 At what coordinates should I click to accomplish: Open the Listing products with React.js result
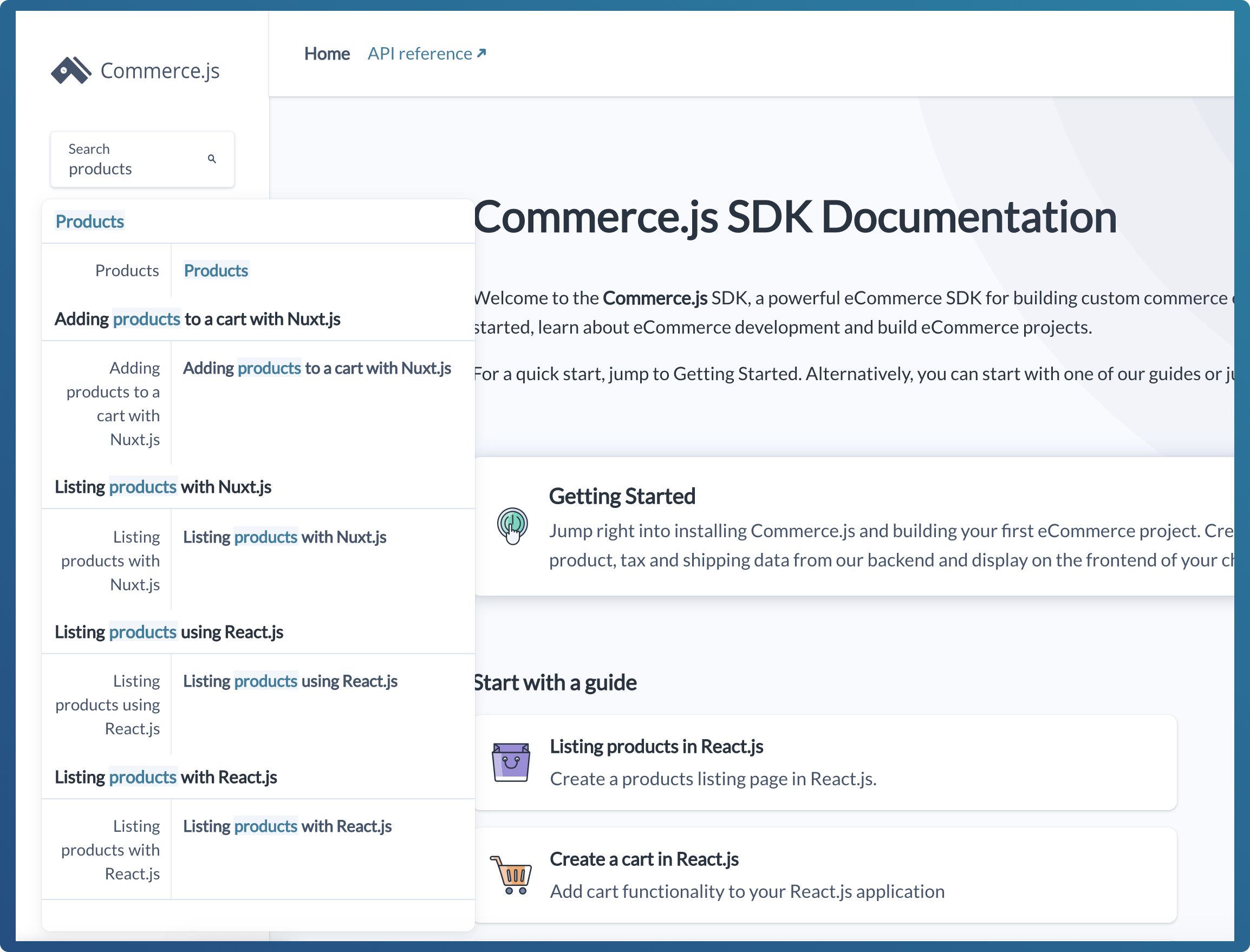tap(287, 827)
